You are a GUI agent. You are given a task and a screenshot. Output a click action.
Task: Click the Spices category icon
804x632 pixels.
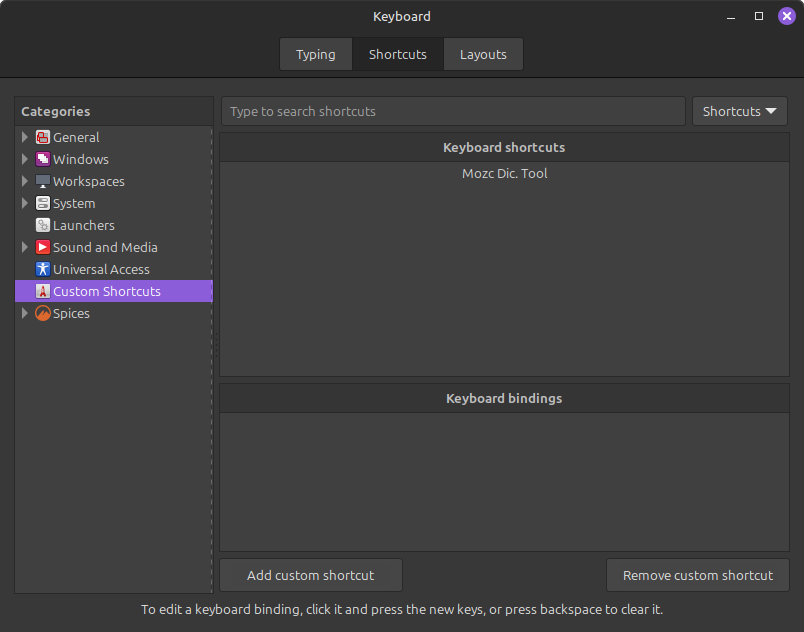coord(43,314)
